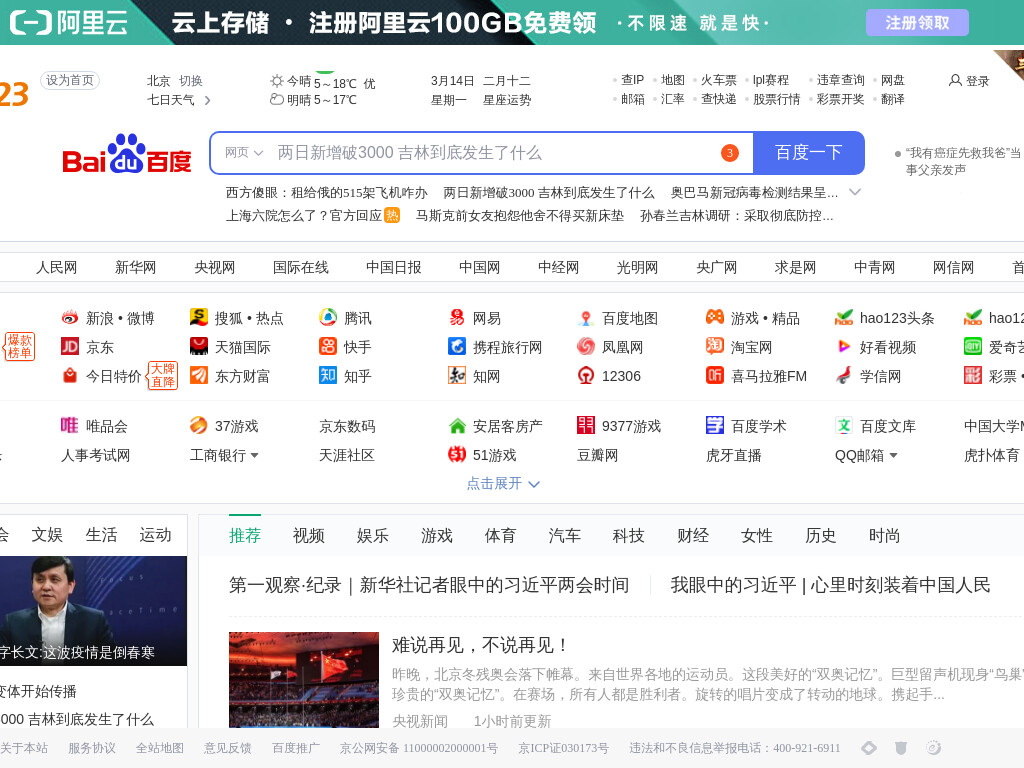Select the 科技 tab
Screen dimensions: 1024x768
tap(629, 536)
